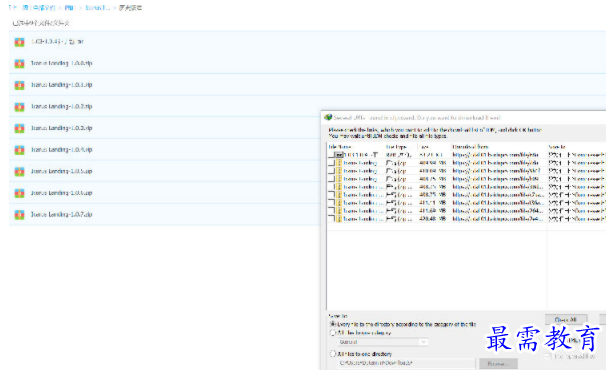The image size is (608, 370).
Task: Open the 全部文件 breadcrumb link
Action: click(x=44, y=8)
